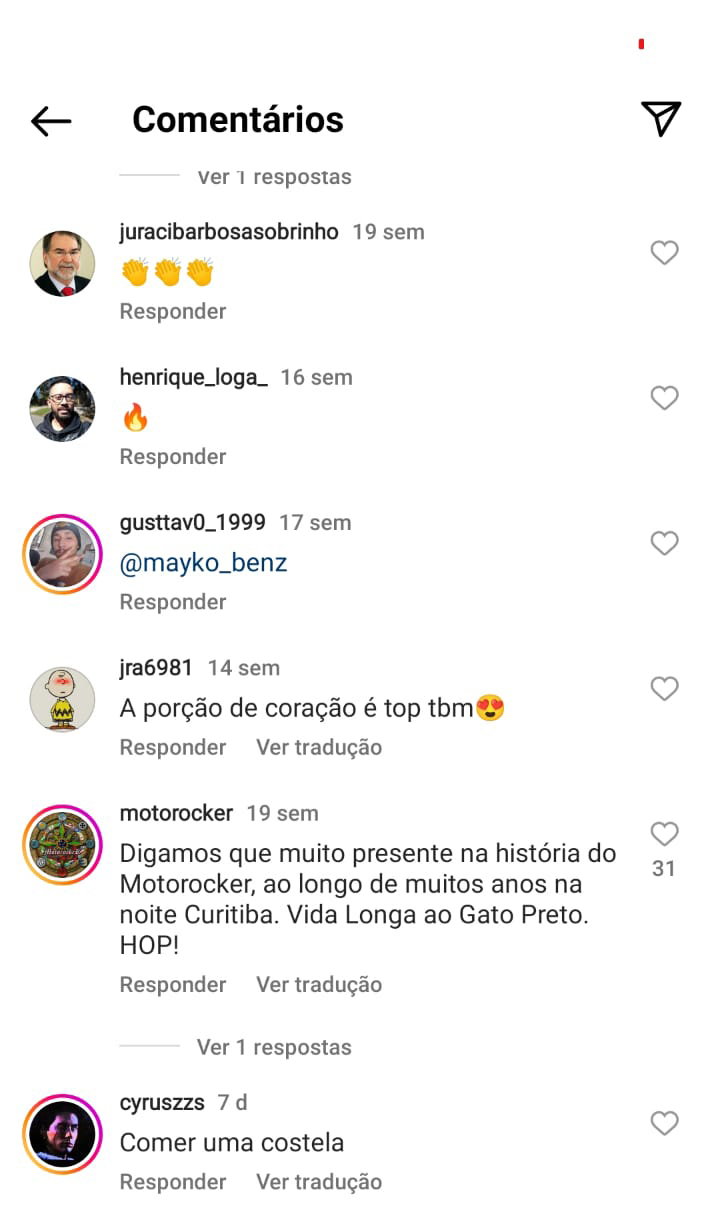Tap heart on jra6981's comment

(x=665, y=689)
